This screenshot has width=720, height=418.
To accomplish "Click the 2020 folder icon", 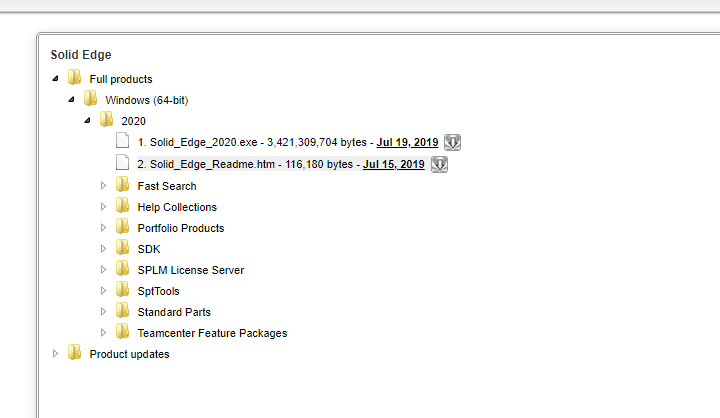I will click(x=107, y=119).
